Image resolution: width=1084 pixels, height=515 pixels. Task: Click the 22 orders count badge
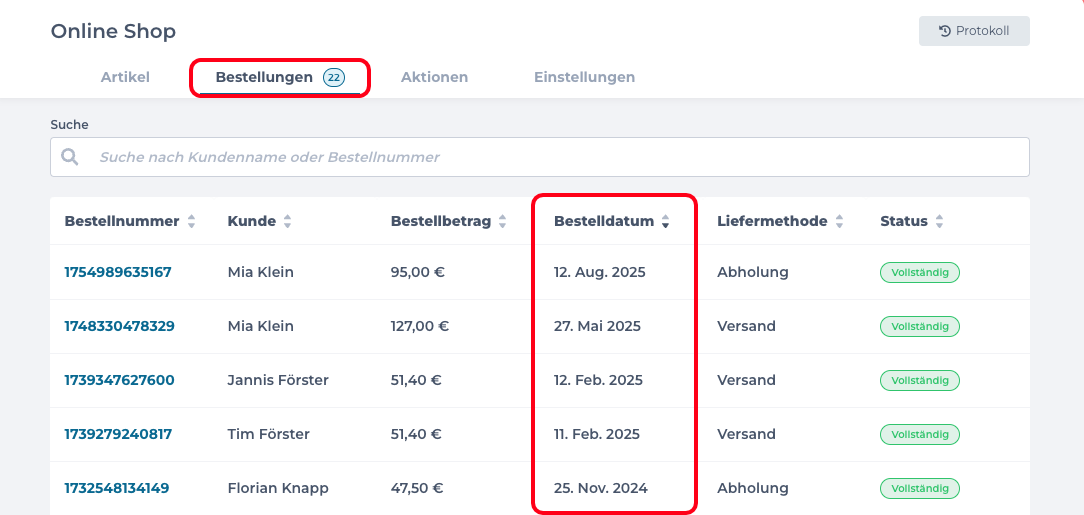(334, 77)
